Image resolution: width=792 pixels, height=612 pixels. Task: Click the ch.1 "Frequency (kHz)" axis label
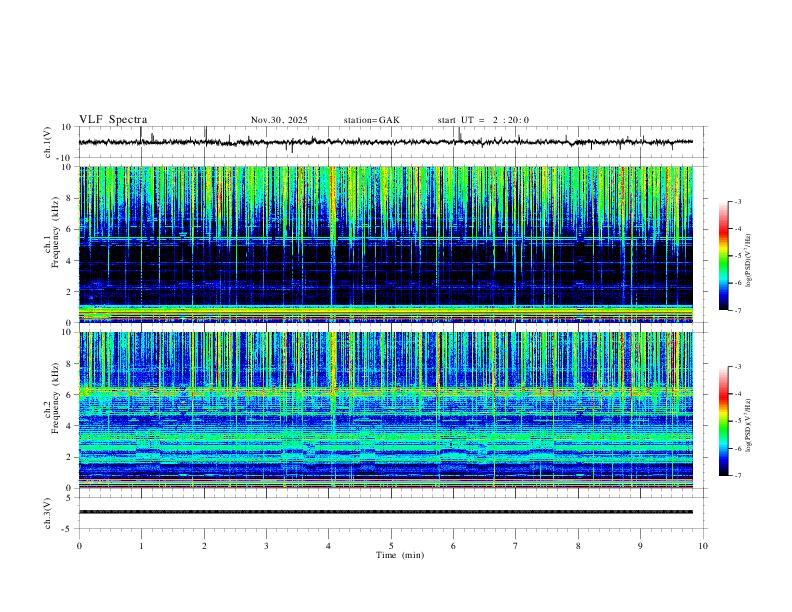[x=56, y=233]
